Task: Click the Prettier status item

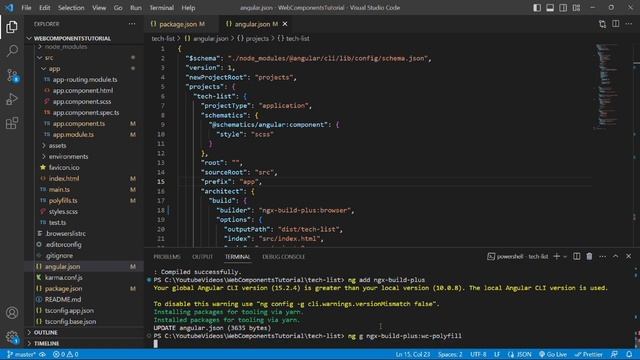Action: point(589,354)
